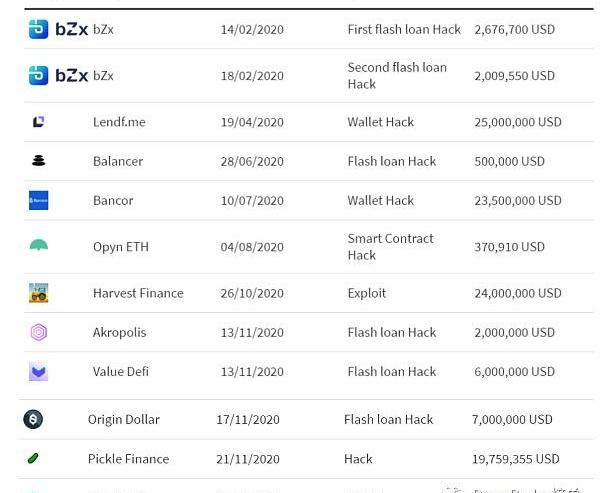Open the Lendf.me project name

coord(119,122)
